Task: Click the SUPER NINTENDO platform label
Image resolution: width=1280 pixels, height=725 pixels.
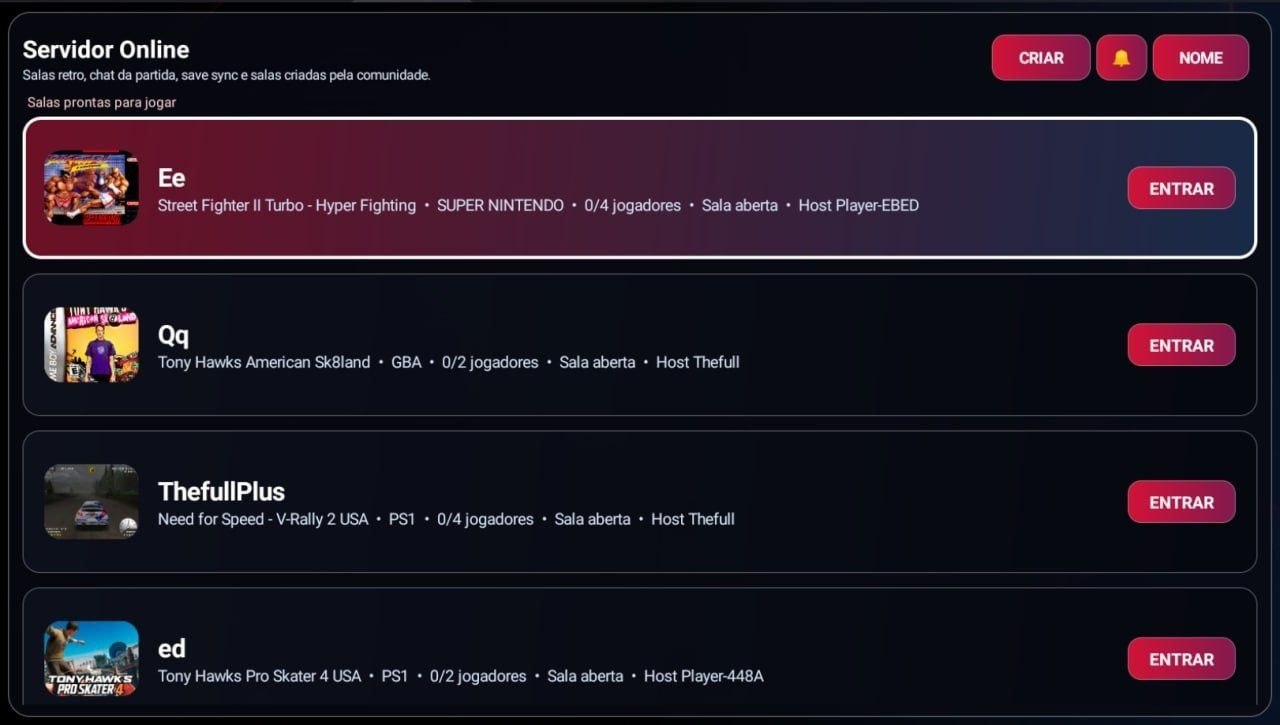Action: tap(500, 205)
